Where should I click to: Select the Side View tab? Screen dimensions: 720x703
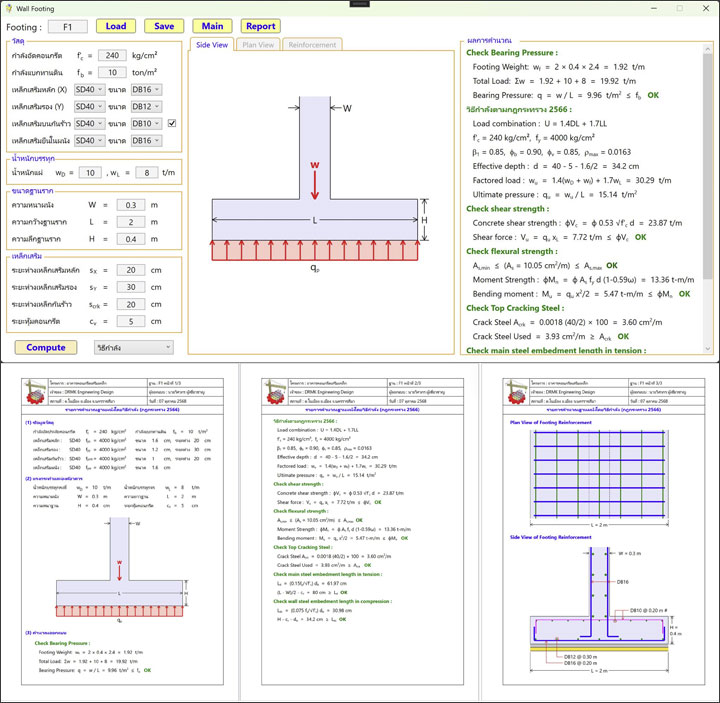click(x=211, y=44)
